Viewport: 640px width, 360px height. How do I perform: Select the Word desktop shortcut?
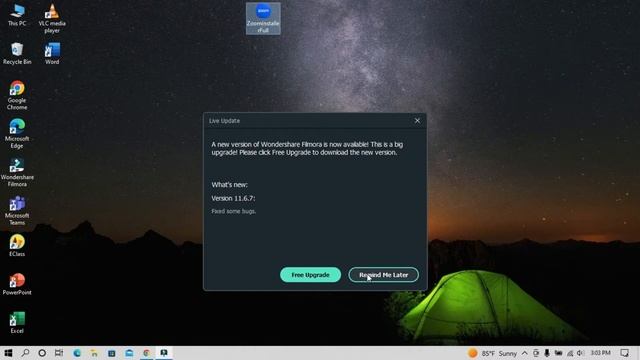pos(52,53)
